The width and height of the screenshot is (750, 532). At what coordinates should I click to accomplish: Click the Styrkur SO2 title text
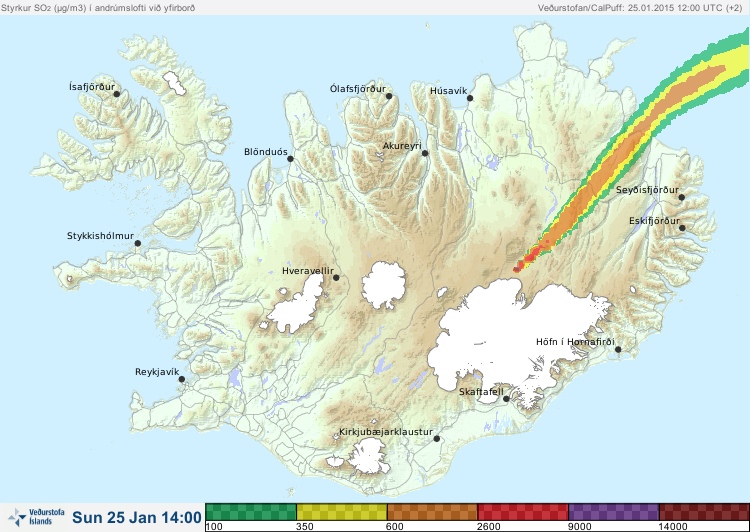[x=98, y=8]
